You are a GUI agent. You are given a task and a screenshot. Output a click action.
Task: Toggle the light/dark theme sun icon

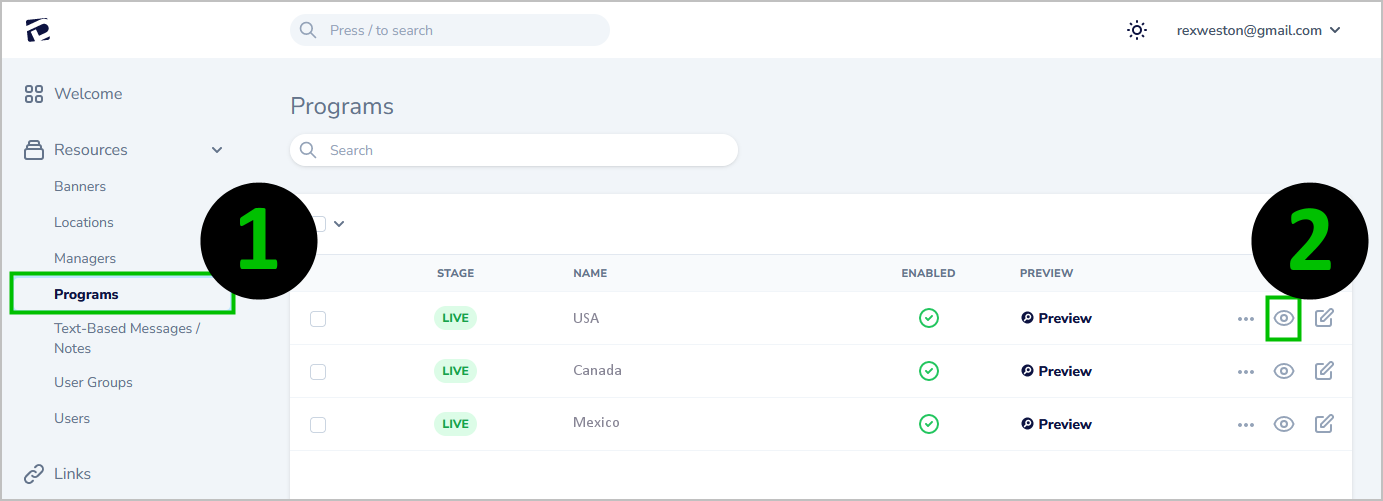tap(1137, 30)
